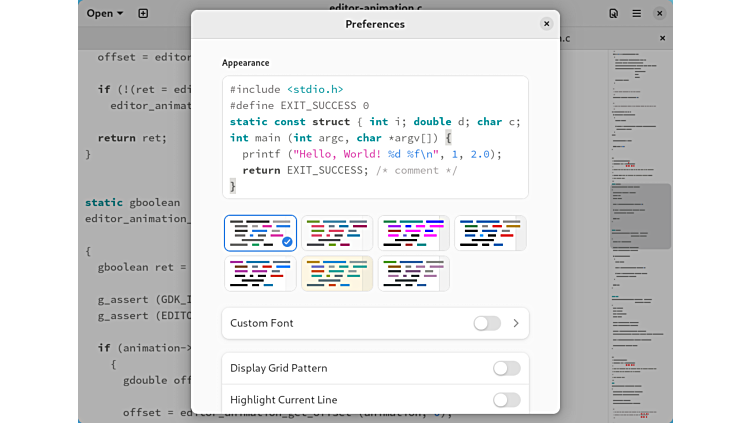This screenshot has height=423, width=752.
Task: Turn on Highlight Current Line
Action: tap(506, 400)
